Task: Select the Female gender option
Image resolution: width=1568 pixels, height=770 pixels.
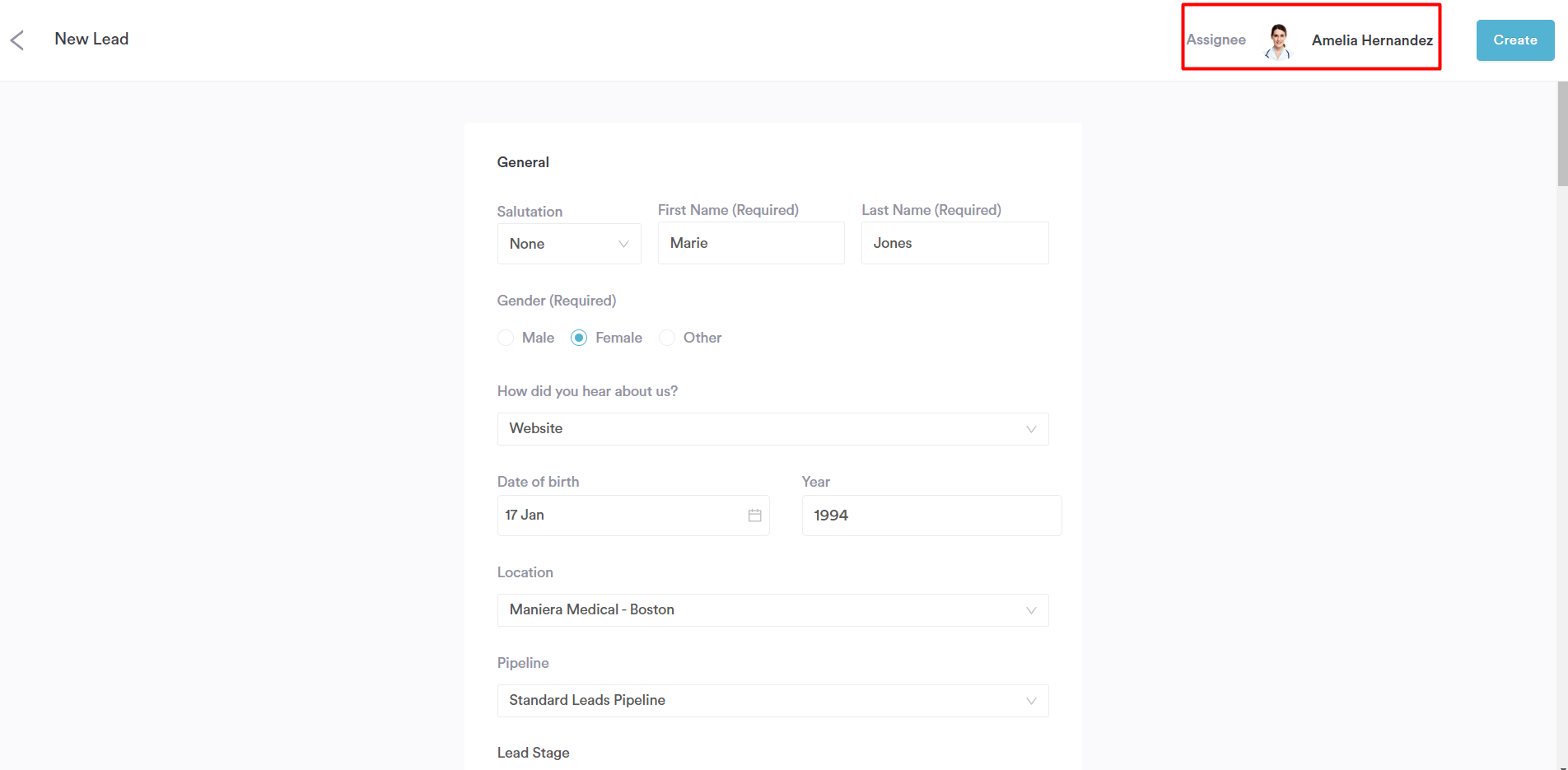Action: [x=579, y=338]
